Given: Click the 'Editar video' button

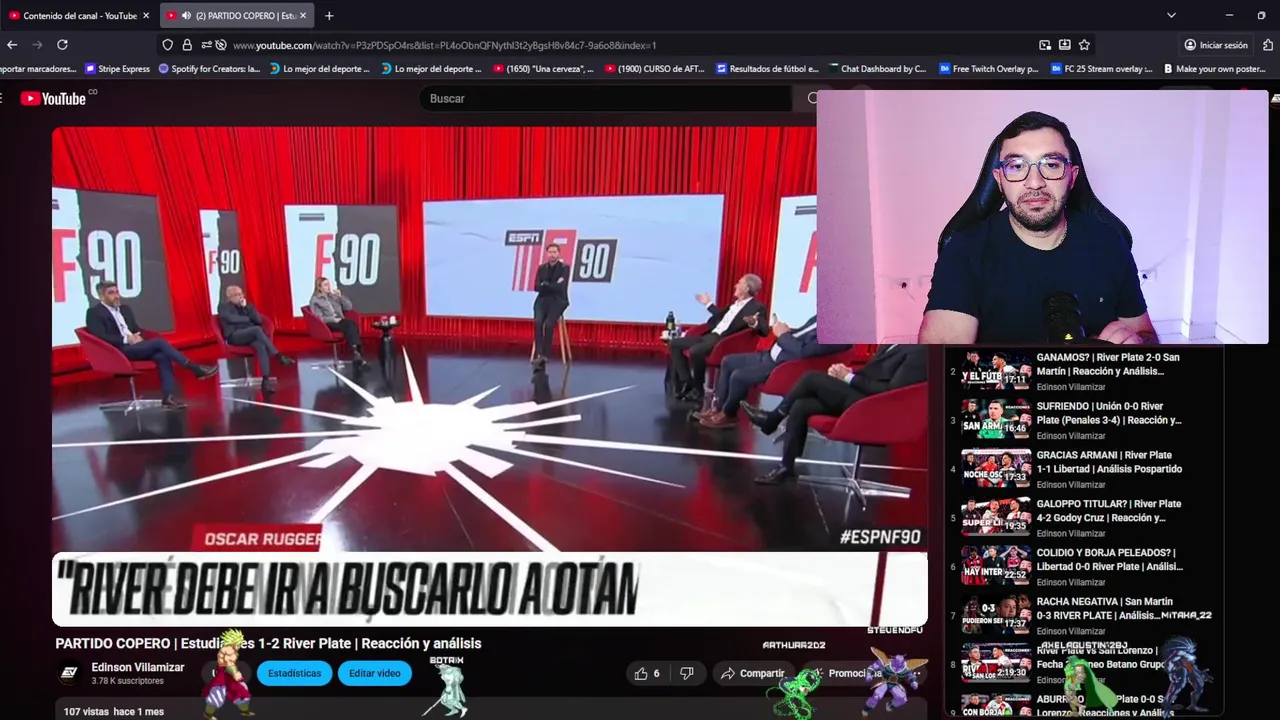Looking at the screenshot, I should (x=375, y=673).
